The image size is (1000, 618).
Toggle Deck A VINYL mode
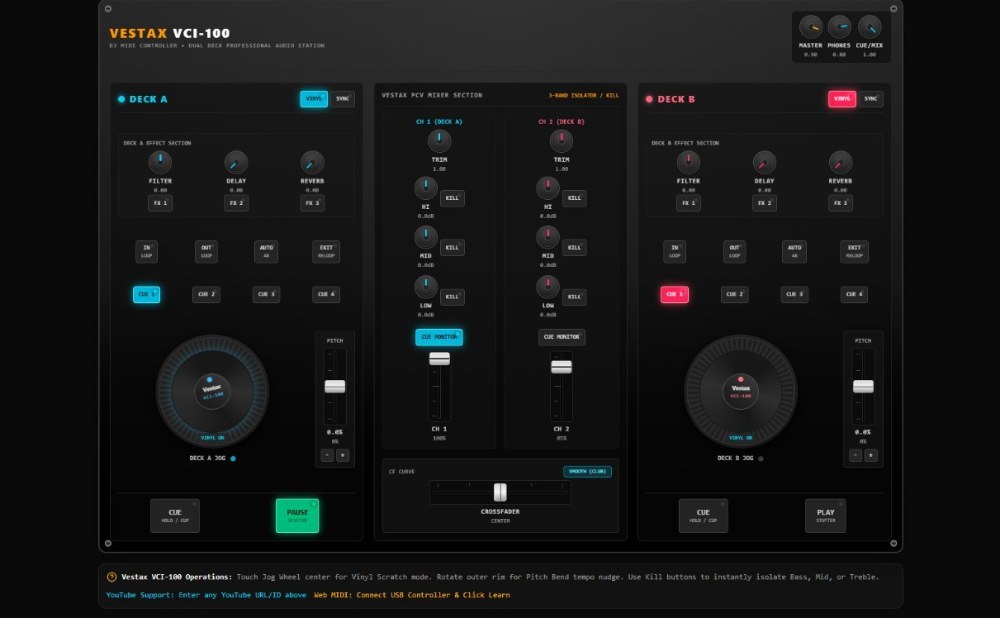(x=314, y=99)
